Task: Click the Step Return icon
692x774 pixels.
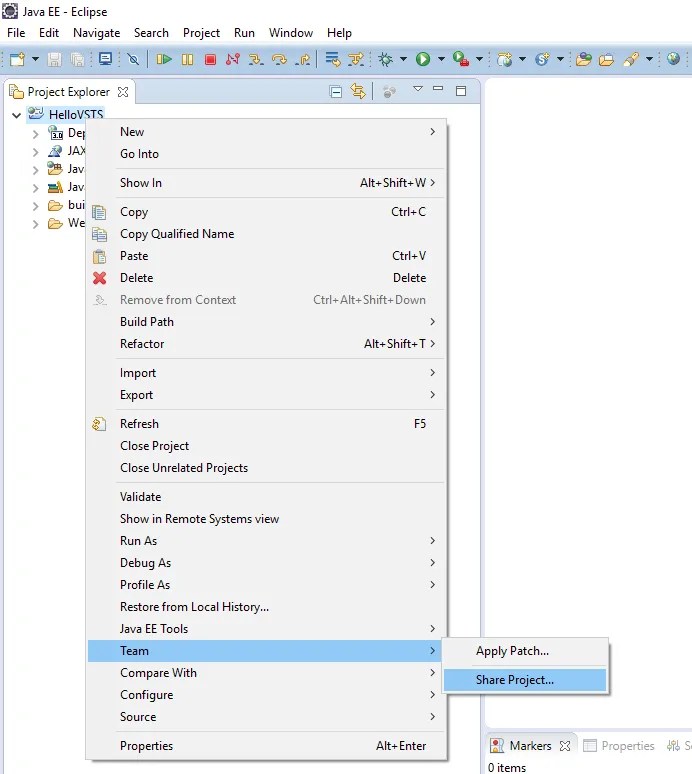Action: (303, 60)
